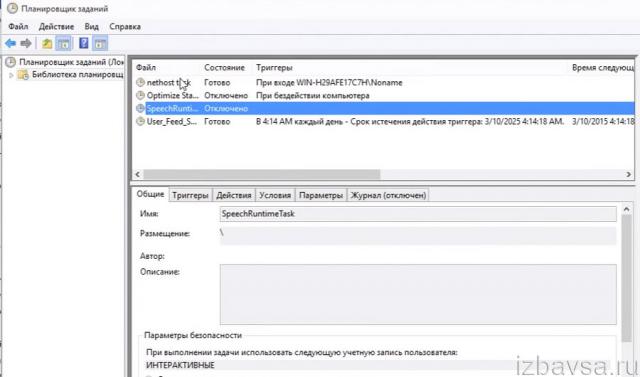Sort by the Состояние column header
This screenshot has width=640, height=377.
224,67
